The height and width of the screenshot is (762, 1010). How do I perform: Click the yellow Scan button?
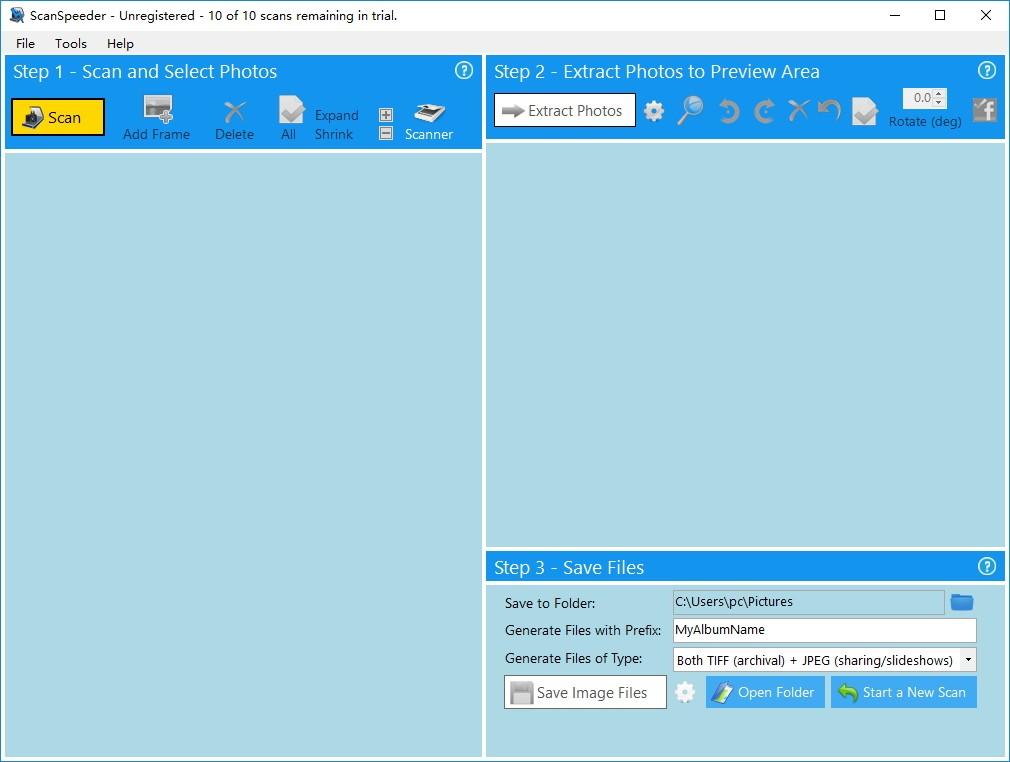[x=58, y=117]
